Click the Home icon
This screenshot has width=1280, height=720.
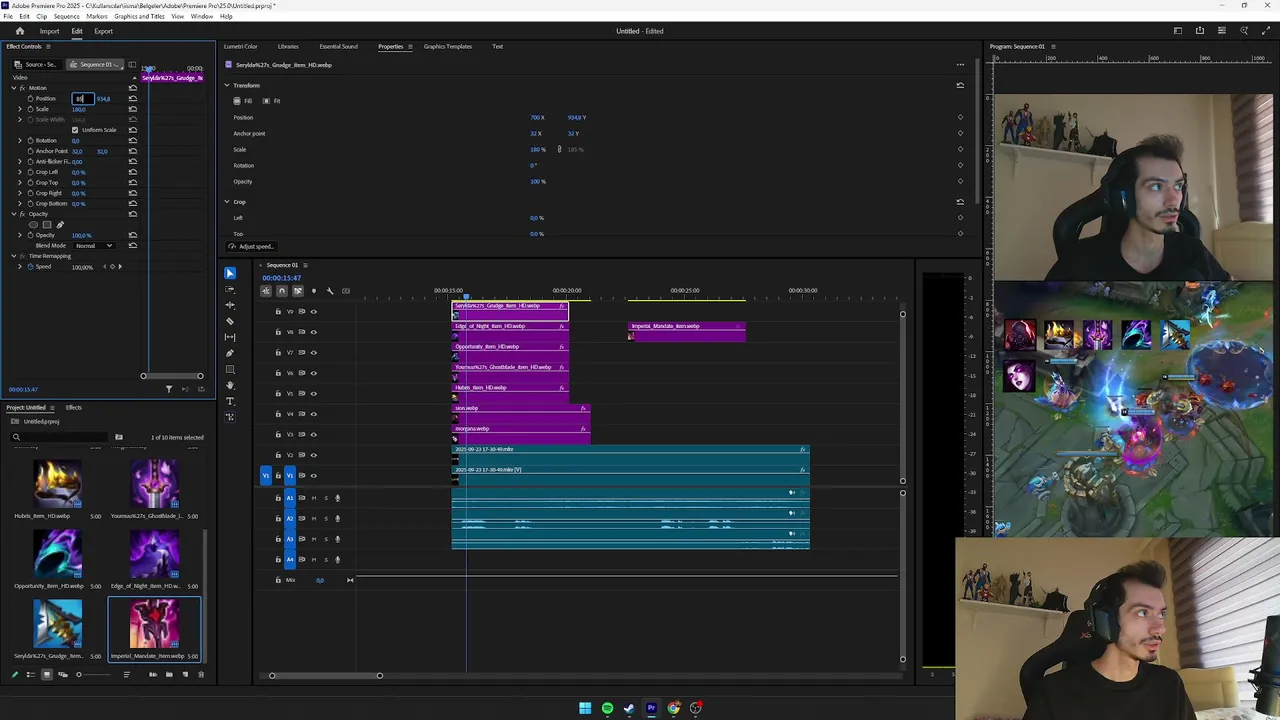coord(19,31)
